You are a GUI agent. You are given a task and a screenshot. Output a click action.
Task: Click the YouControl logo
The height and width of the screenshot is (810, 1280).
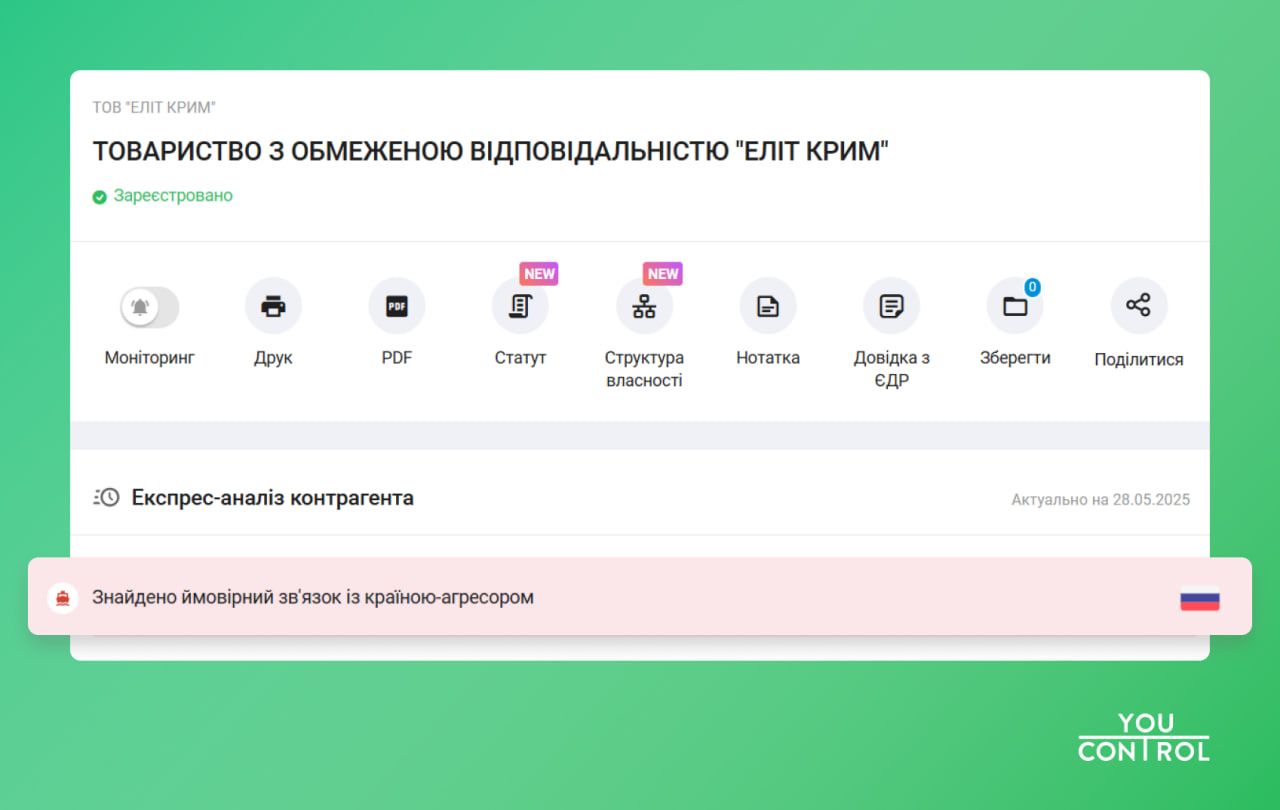(x=1144, y=735)
